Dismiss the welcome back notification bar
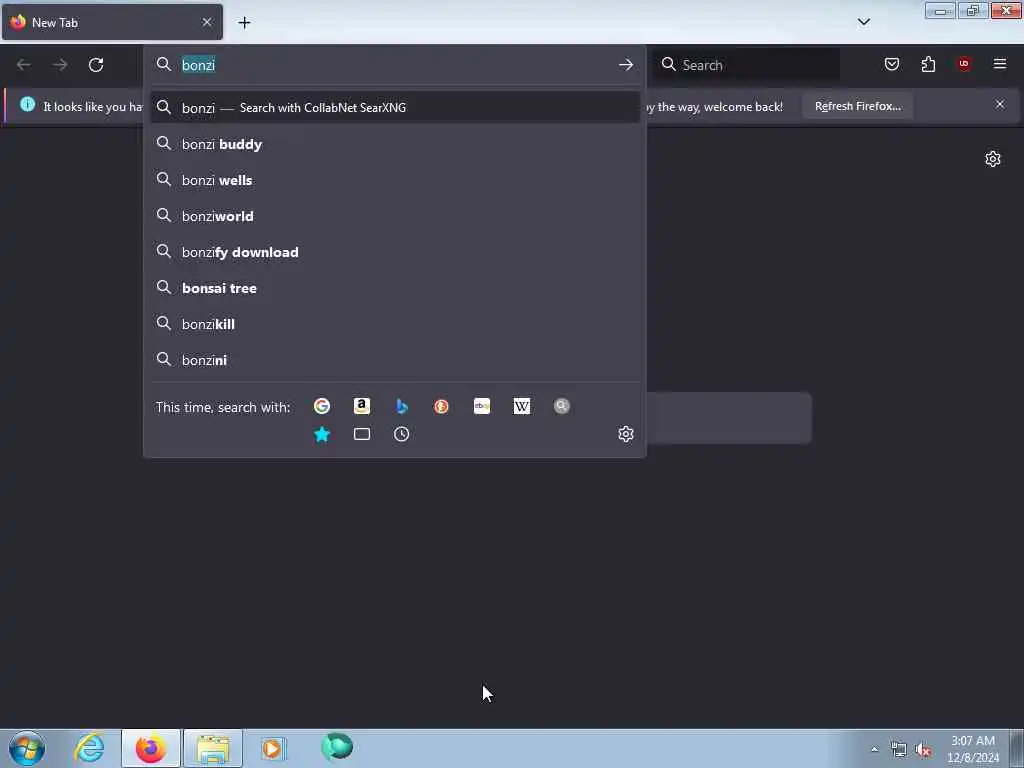This screenshot has height=768, width=1024. [x=1000, y=104]
